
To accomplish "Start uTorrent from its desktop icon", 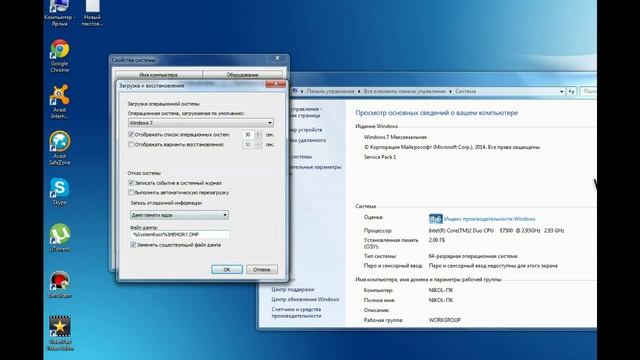I will click(60, 237).
